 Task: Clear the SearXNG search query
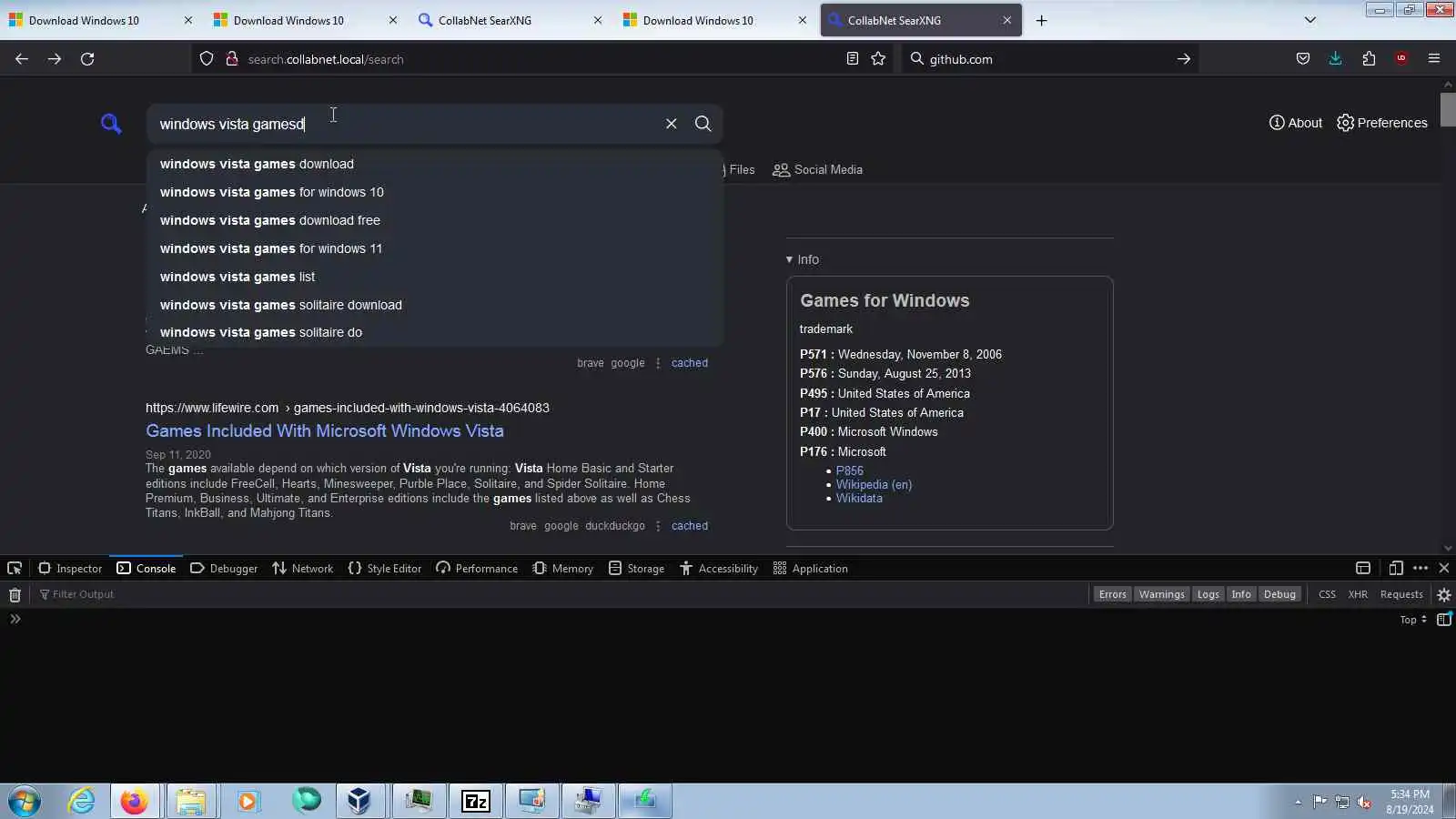click(x=672, y=124)
